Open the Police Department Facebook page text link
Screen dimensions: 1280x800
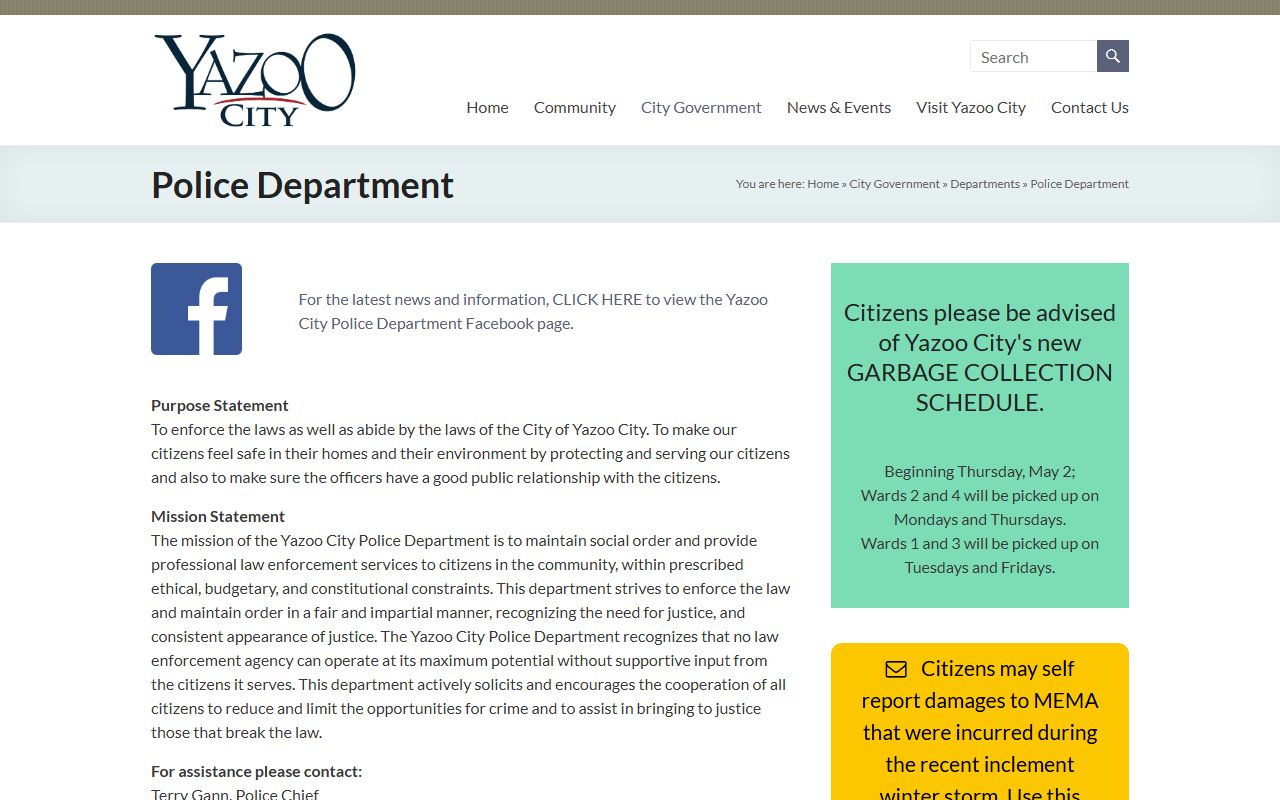[x=533, y=311]
